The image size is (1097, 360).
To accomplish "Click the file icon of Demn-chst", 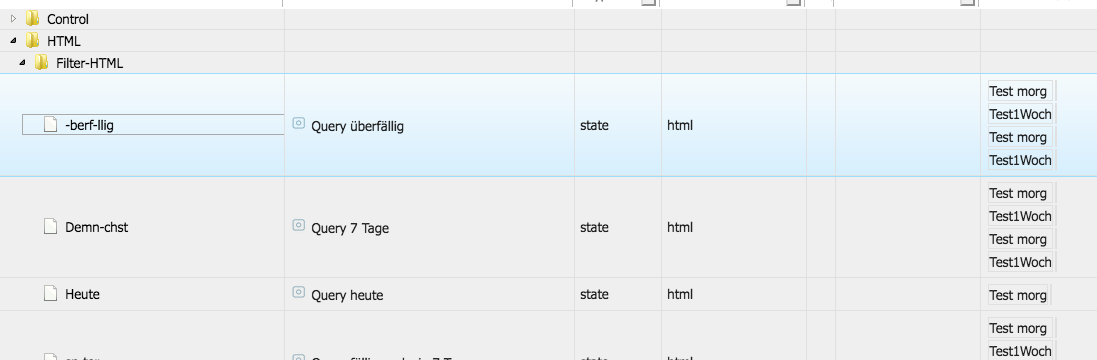I will pos(50,226).
